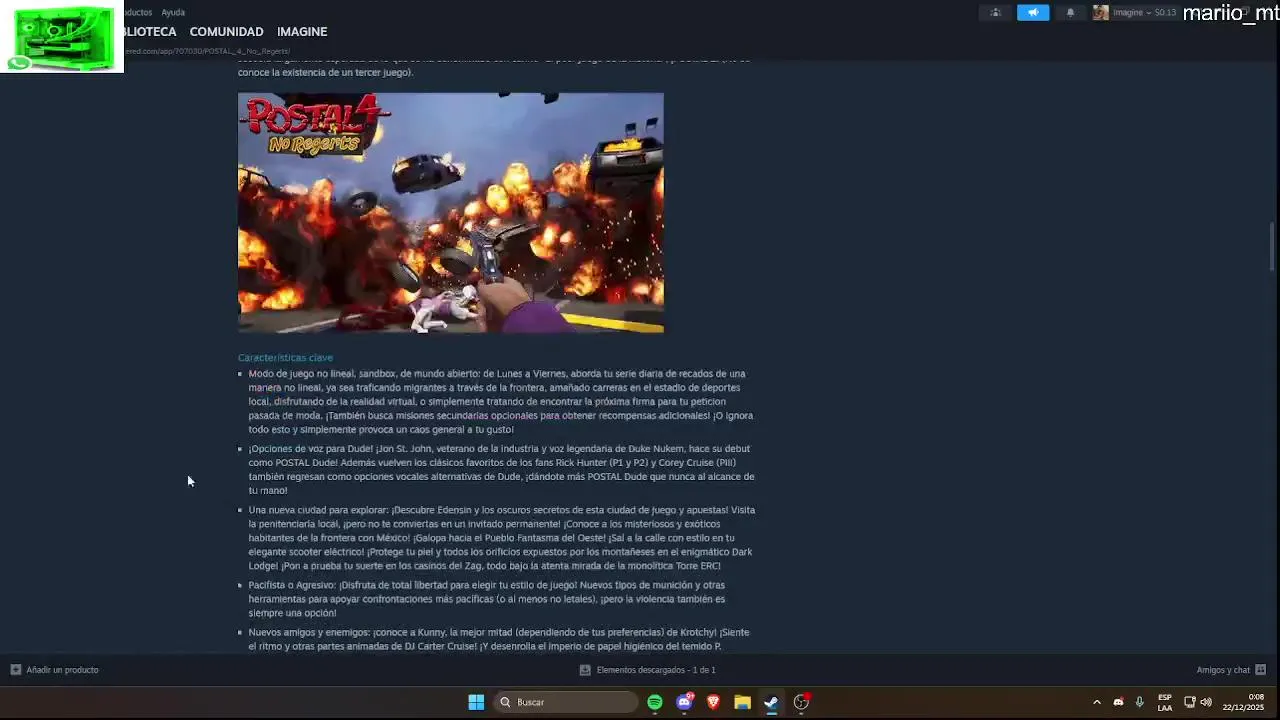Click the volume speaker tray icon
The height and width of the screenshot is (720, 1280).
1206,702
